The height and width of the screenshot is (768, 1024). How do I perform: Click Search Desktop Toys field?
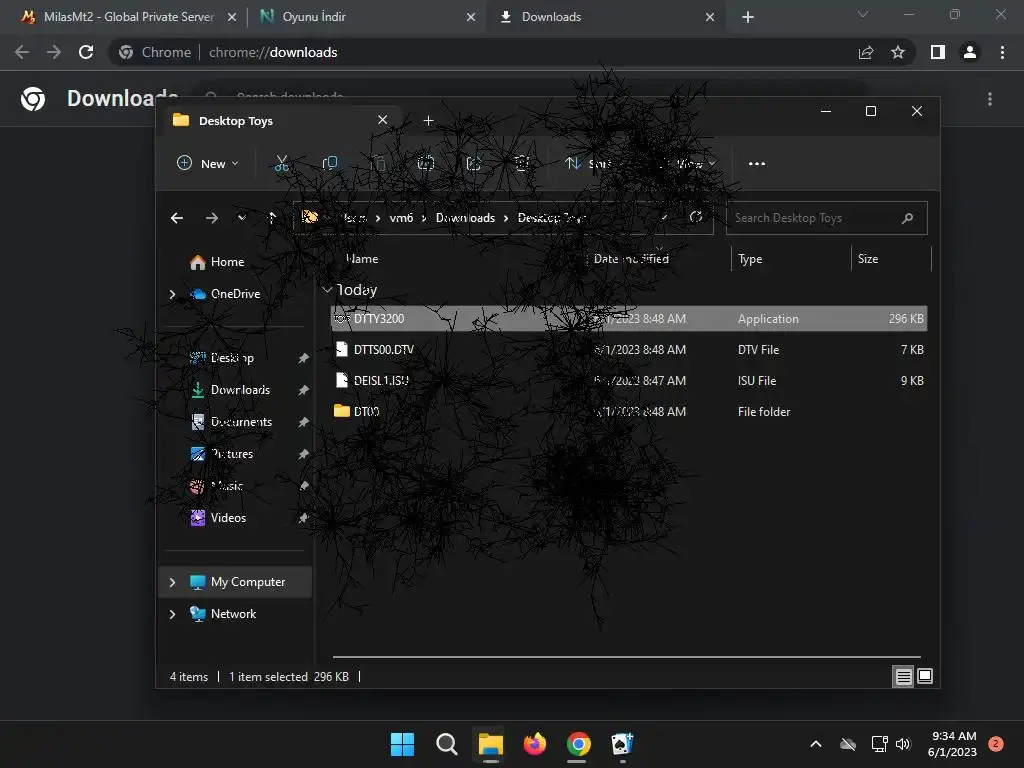tap(826, 218)
